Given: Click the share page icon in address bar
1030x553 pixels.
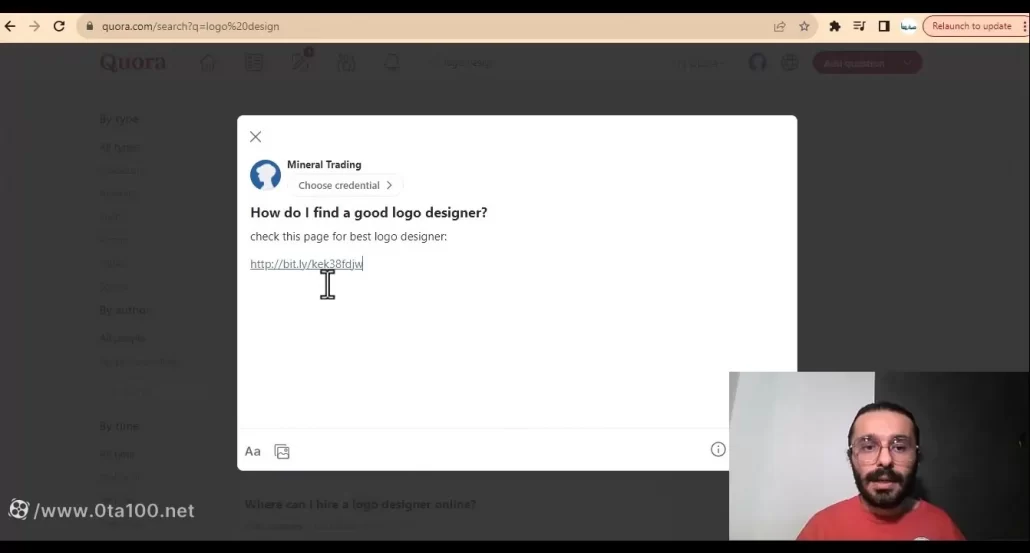Looking at the screenshot, I should 780,26.
